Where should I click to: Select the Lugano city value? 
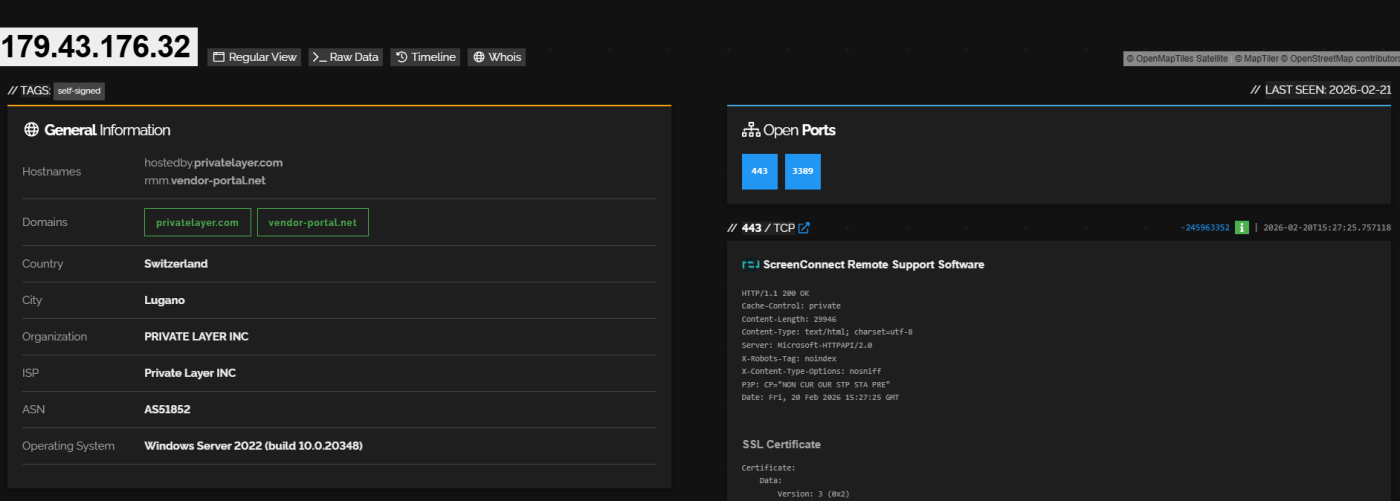tap(165, 300)
